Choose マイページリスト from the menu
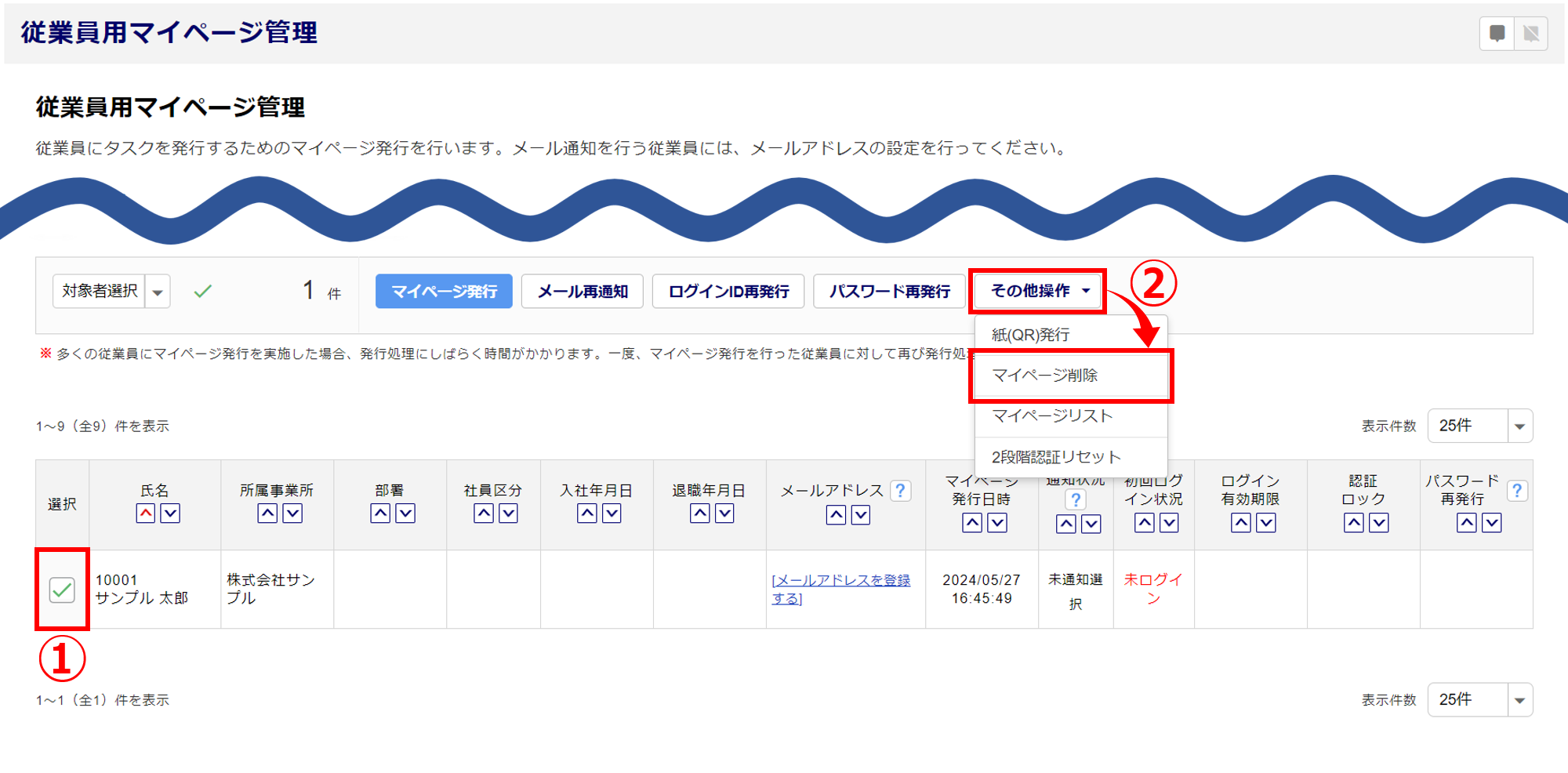 1071,416
